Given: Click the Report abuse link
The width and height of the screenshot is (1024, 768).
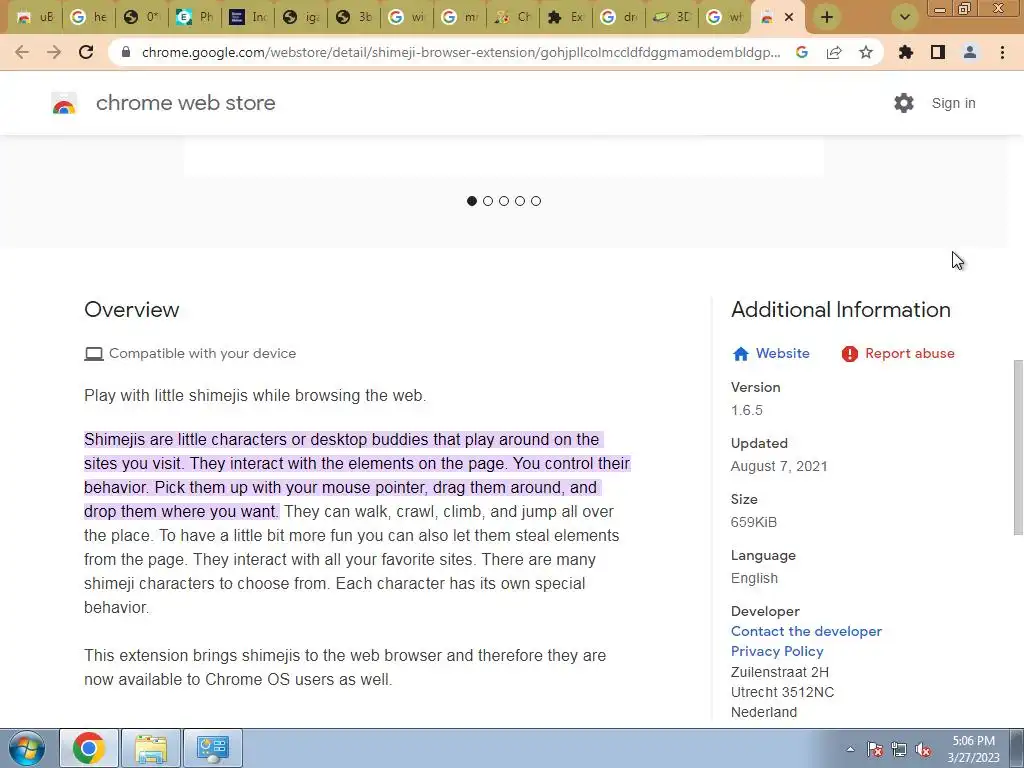Looking at the screenshot, I should (898, 353).
